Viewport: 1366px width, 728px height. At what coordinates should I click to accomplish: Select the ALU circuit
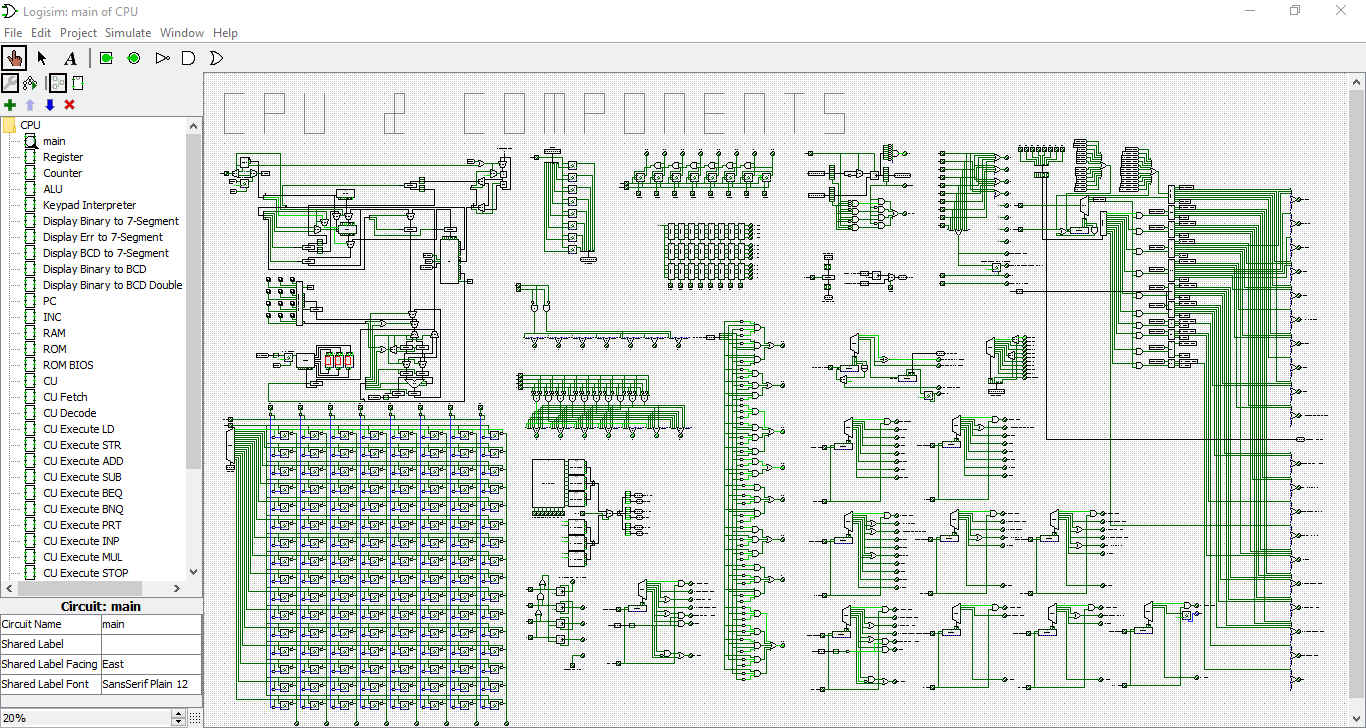(x=53, y=189)
